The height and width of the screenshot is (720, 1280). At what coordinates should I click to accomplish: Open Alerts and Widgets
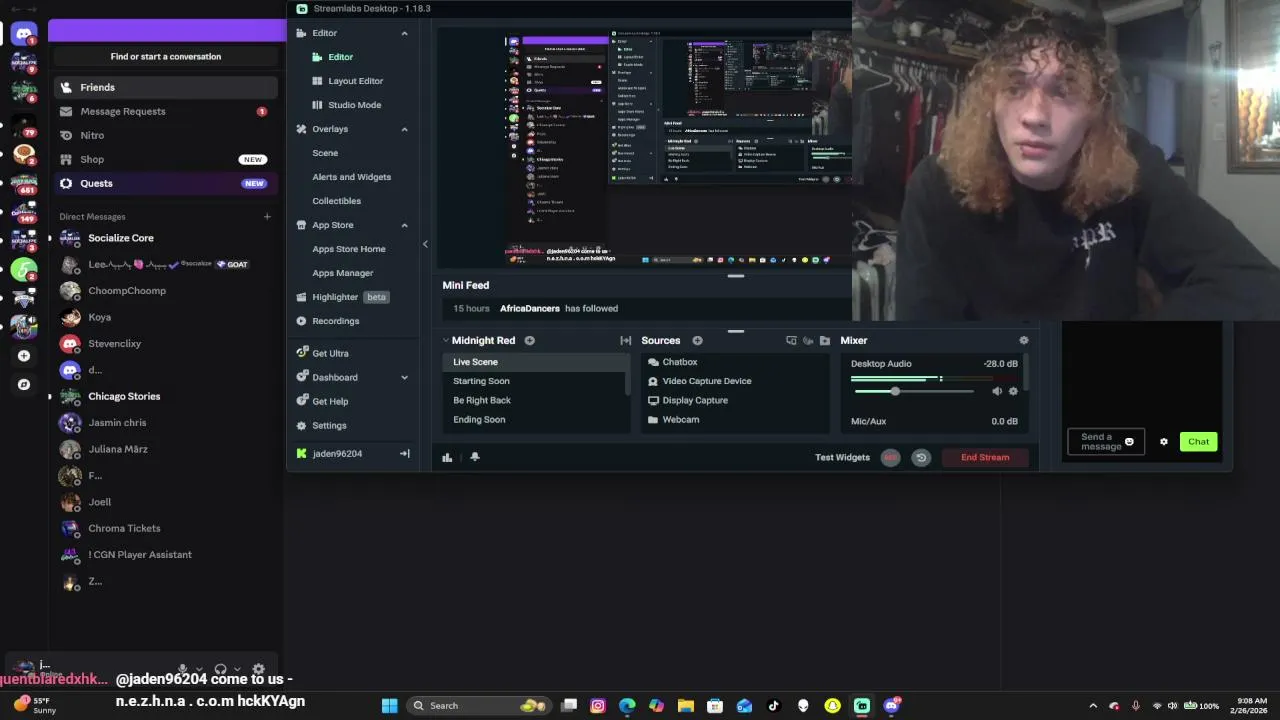click(351, 177)
